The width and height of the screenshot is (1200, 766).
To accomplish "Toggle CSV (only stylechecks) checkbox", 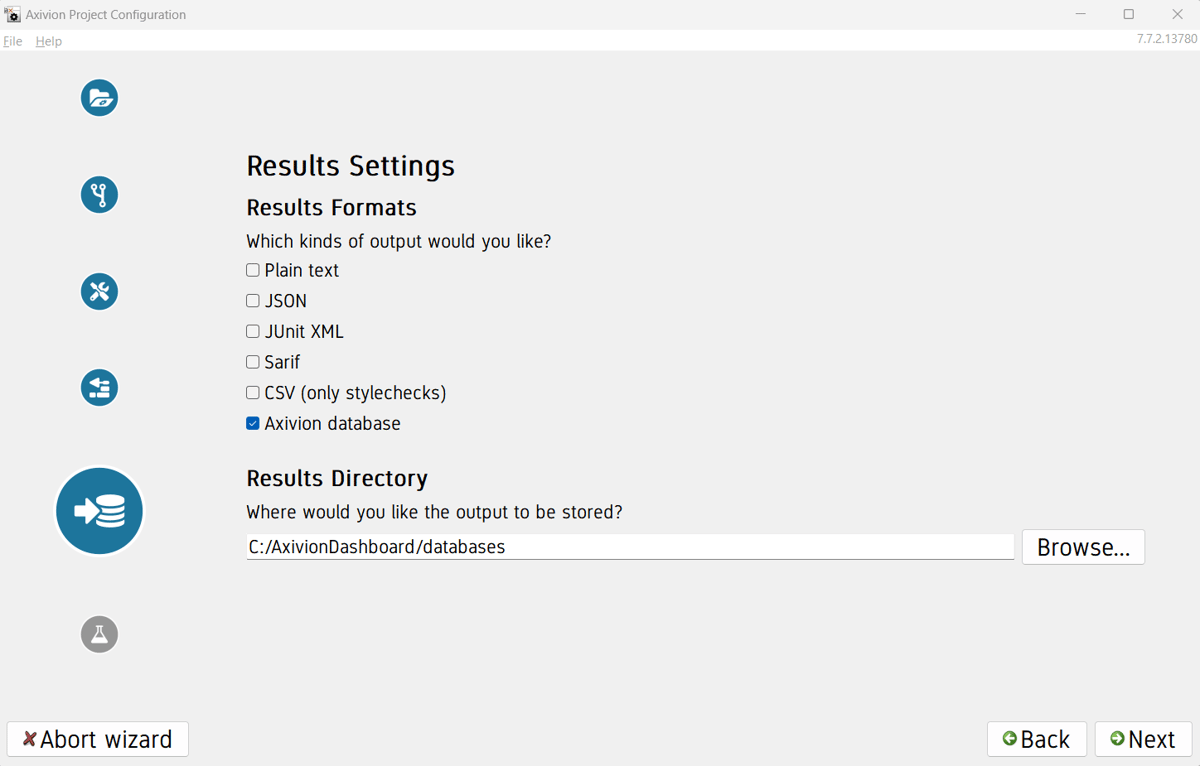I will pyautogui.click(x=253, y=393).
